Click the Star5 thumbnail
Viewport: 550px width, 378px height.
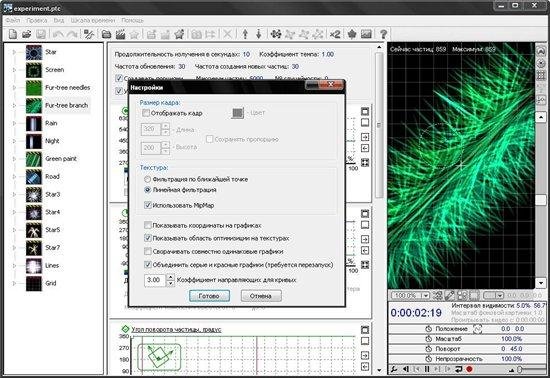pos(34,230)
